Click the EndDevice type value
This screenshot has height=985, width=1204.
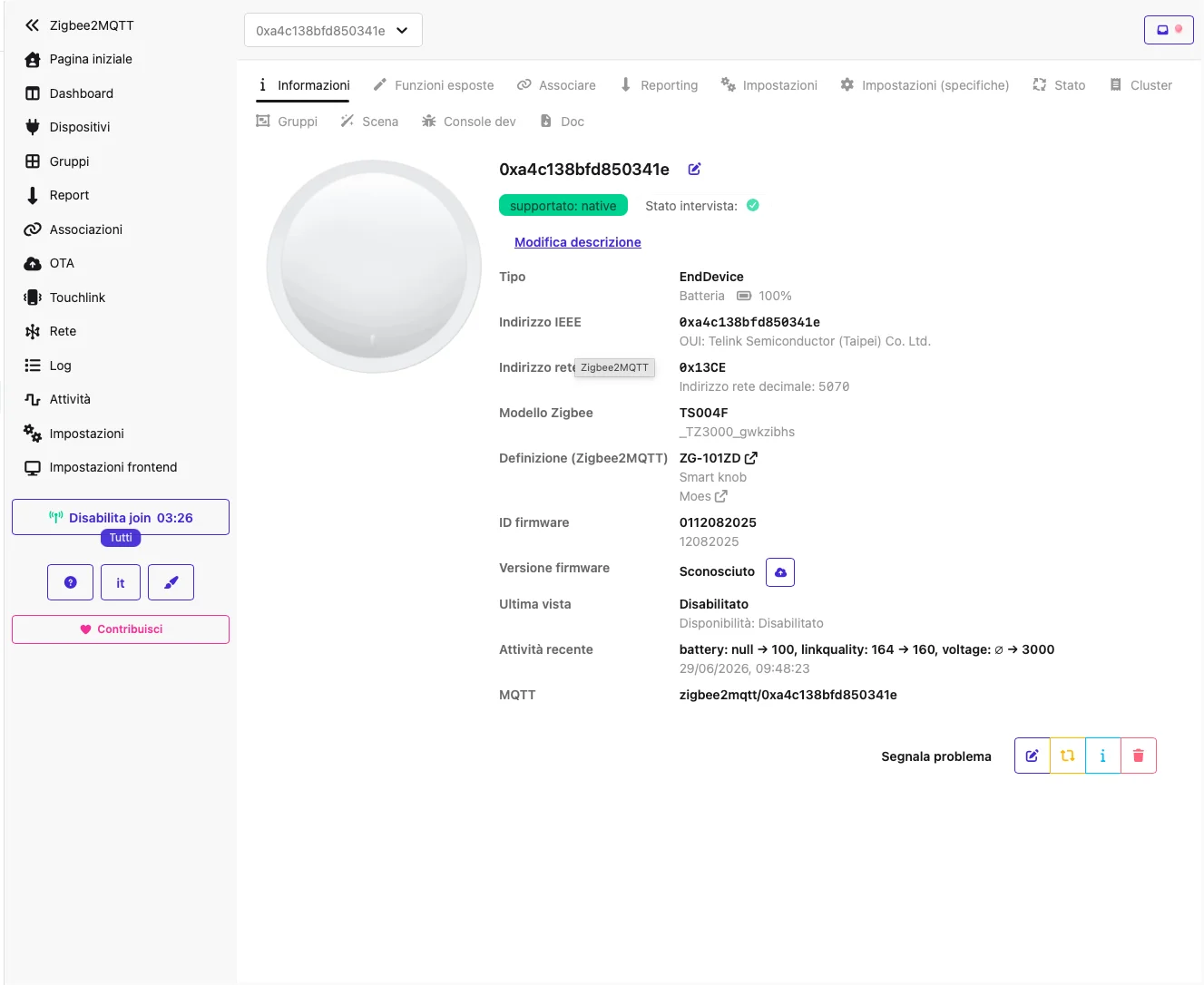click(x=711, y=277)
